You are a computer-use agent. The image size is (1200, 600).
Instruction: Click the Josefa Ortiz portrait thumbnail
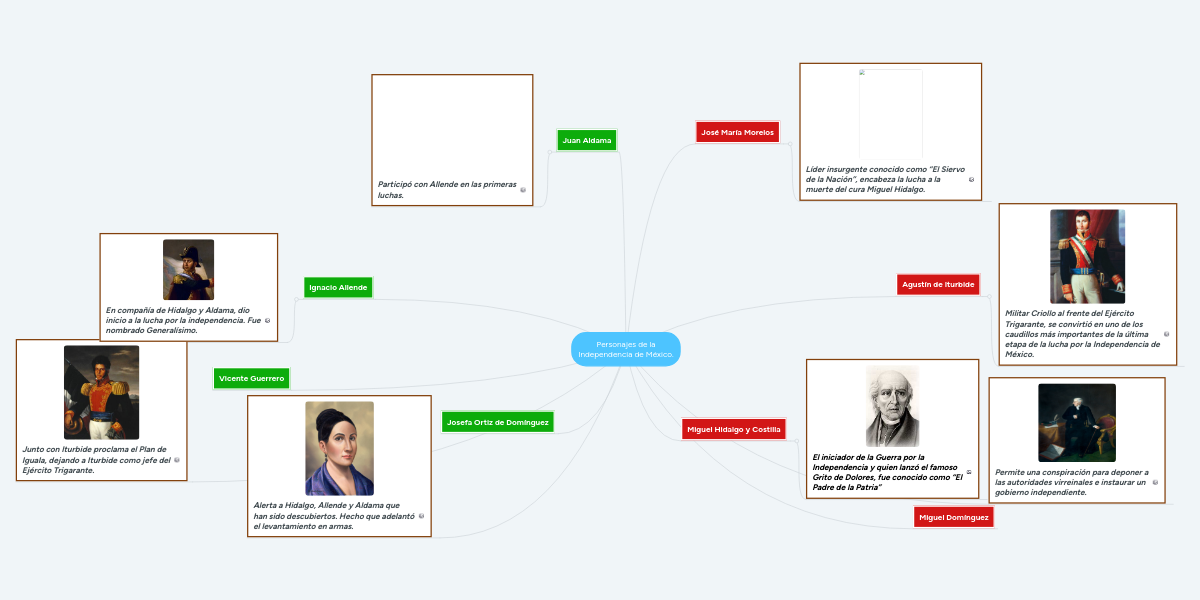339,448
